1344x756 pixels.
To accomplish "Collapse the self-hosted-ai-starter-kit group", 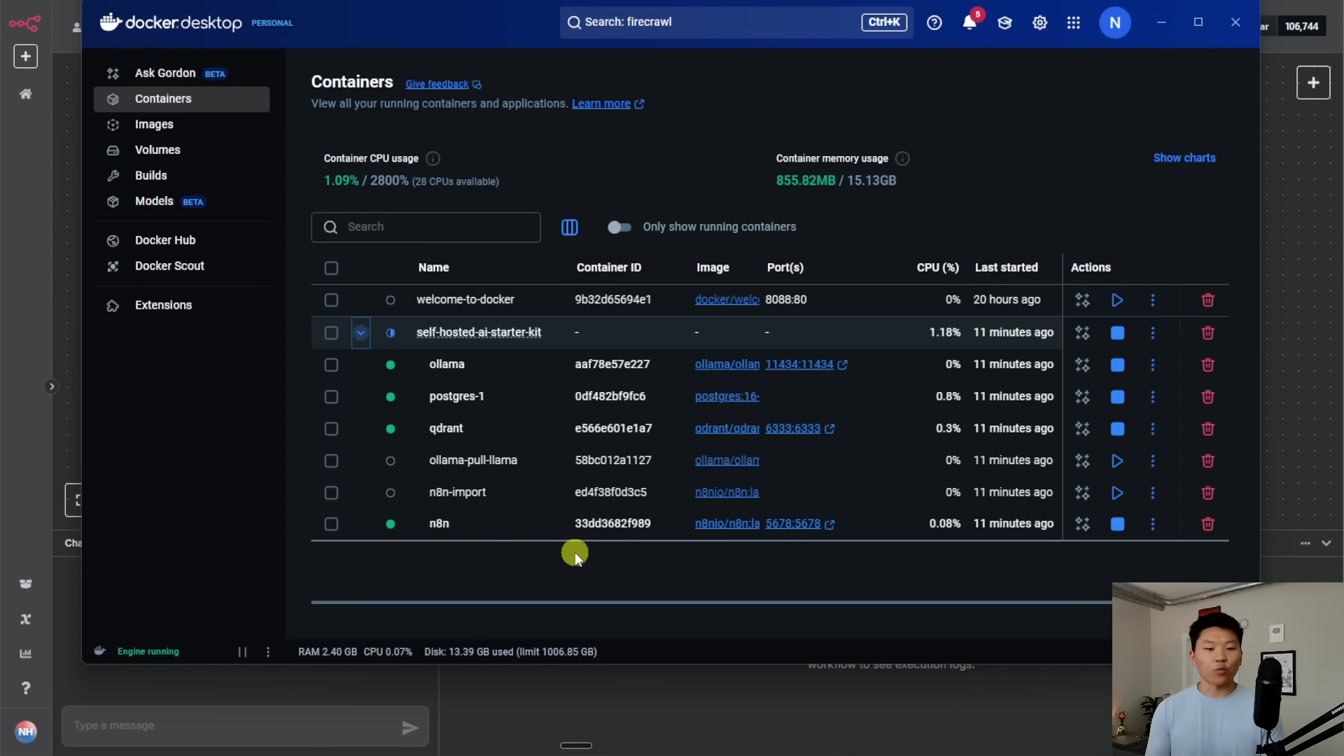I will point(361,332).
